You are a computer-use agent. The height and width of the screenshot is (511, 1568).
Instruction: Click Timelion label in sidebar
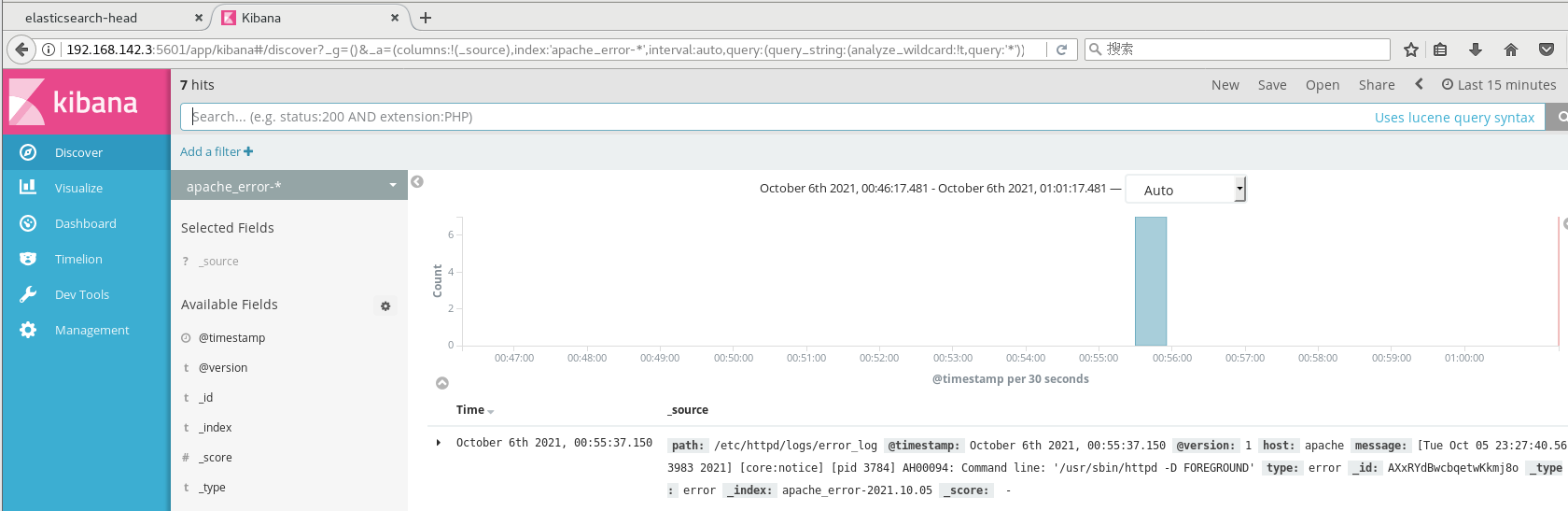[x=78, y=259]
